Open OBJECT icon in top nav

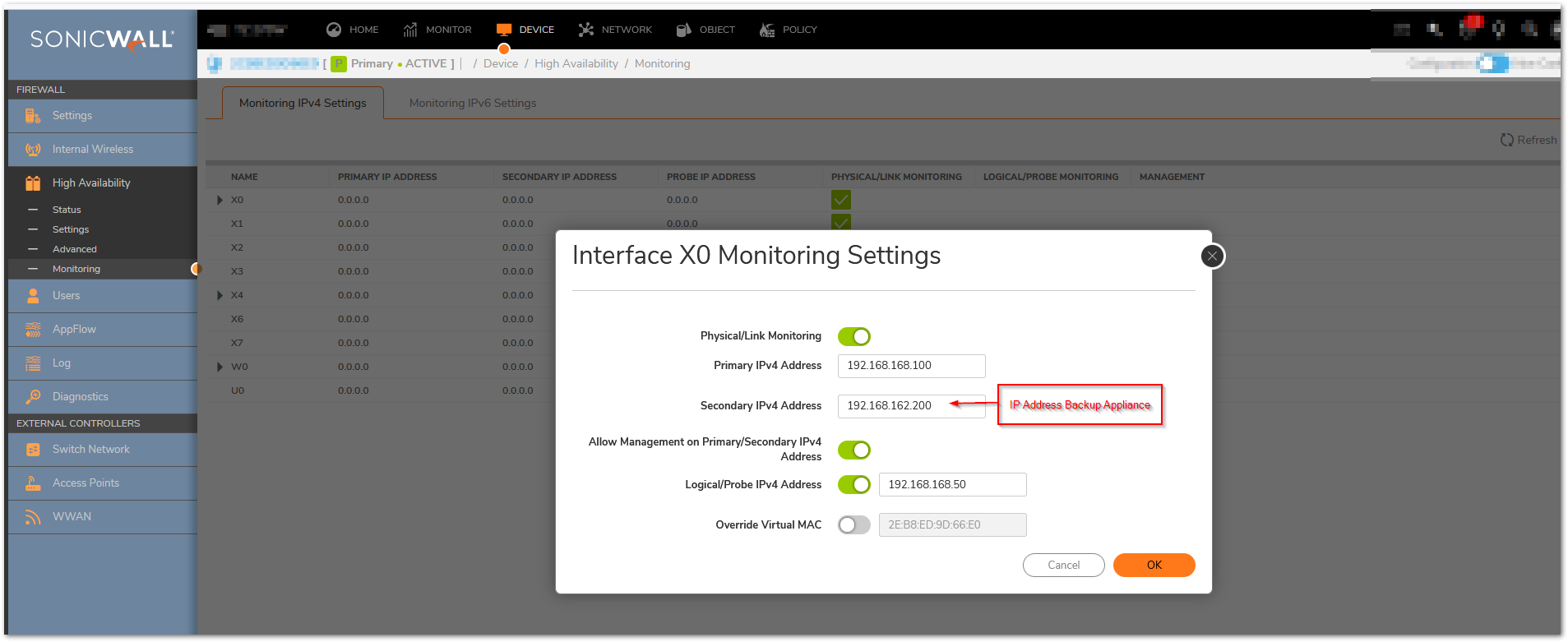[x=683, y=30]
